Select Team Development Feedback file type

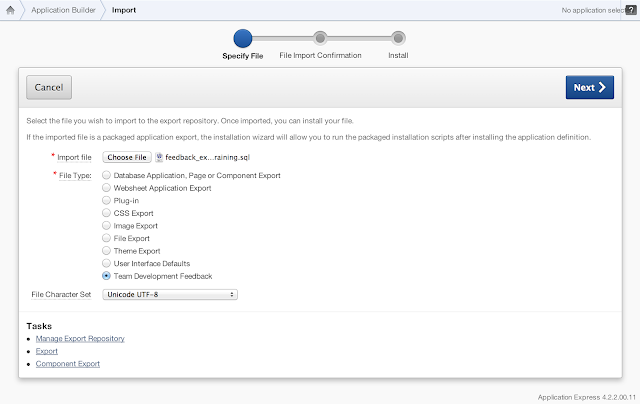point(107,275)
